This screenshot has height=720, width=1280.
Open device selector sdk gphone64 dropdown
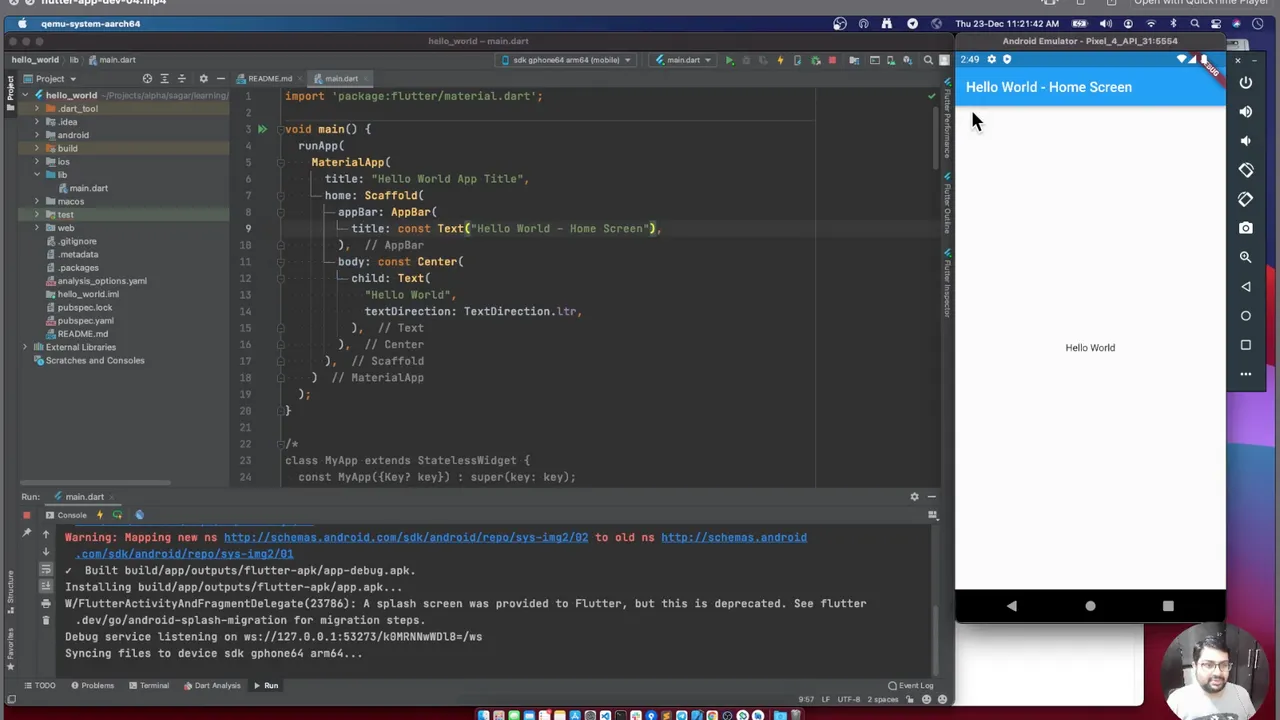point(568,60)
